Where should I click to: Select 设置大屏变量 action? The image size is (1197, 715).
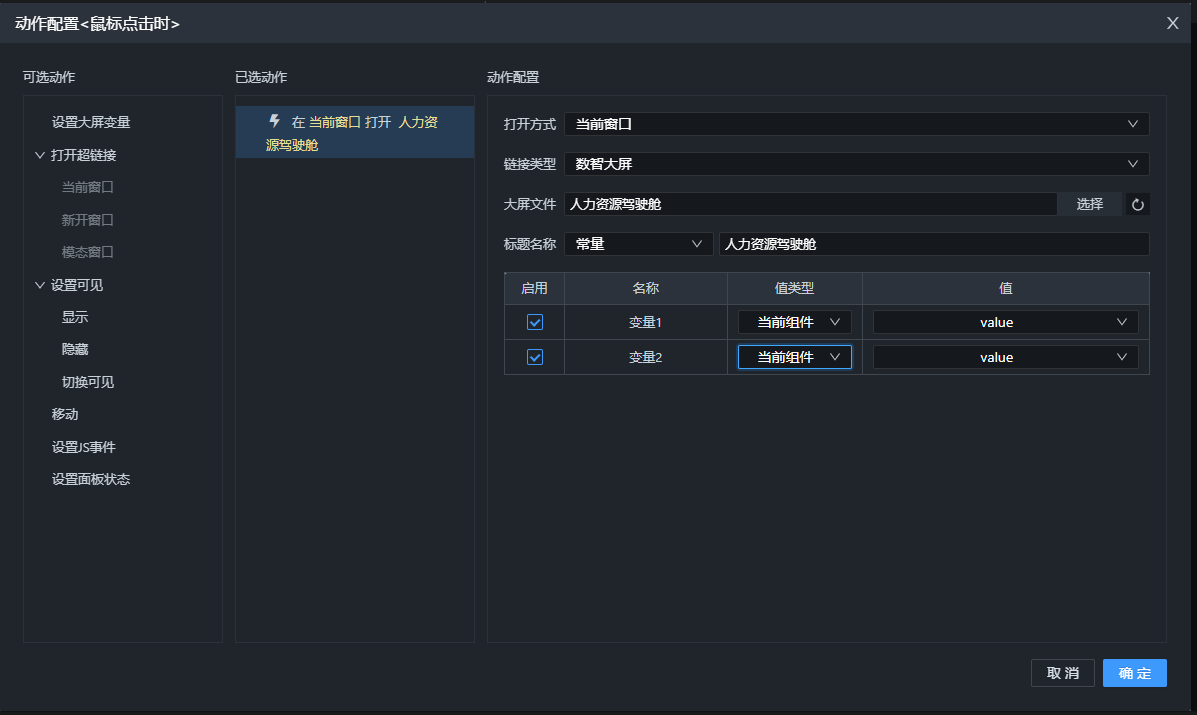pos(91,122)
